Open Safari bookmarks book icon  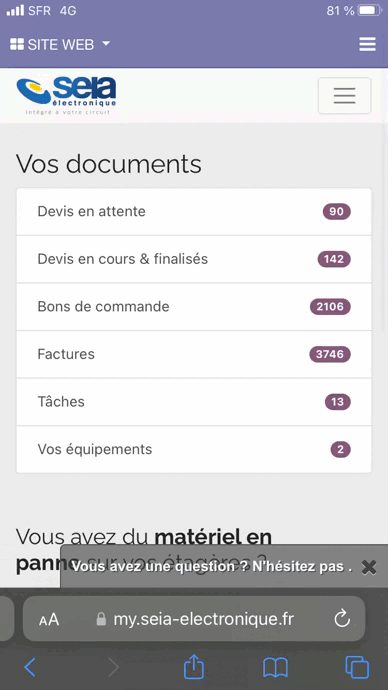[x=275, y=668]
